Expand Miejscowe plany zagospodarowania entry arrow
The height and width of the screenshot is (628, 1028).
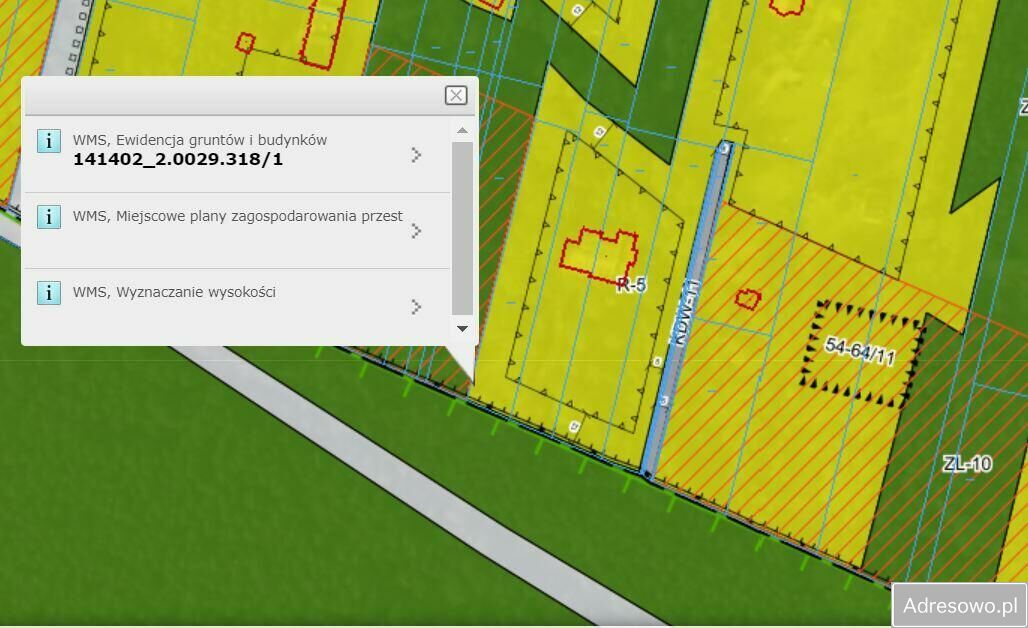coord(416,231)
